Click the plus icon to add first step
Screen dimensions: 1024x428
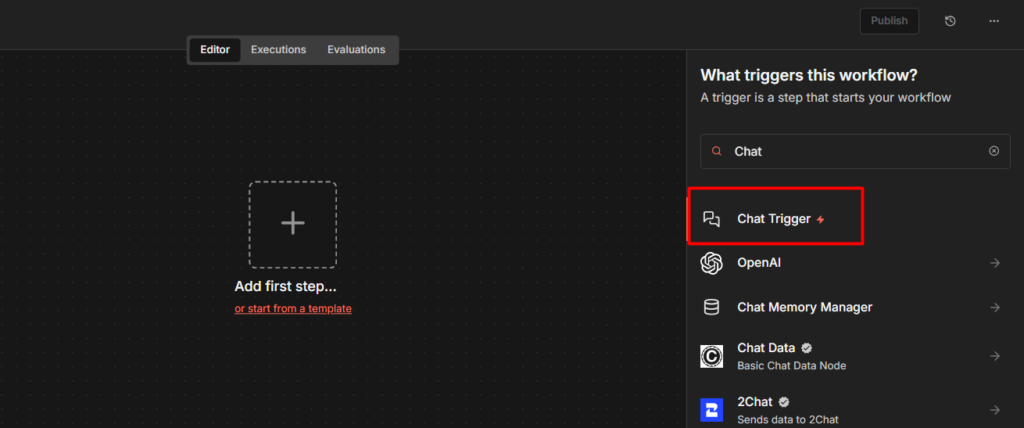[x=293, y=224]
